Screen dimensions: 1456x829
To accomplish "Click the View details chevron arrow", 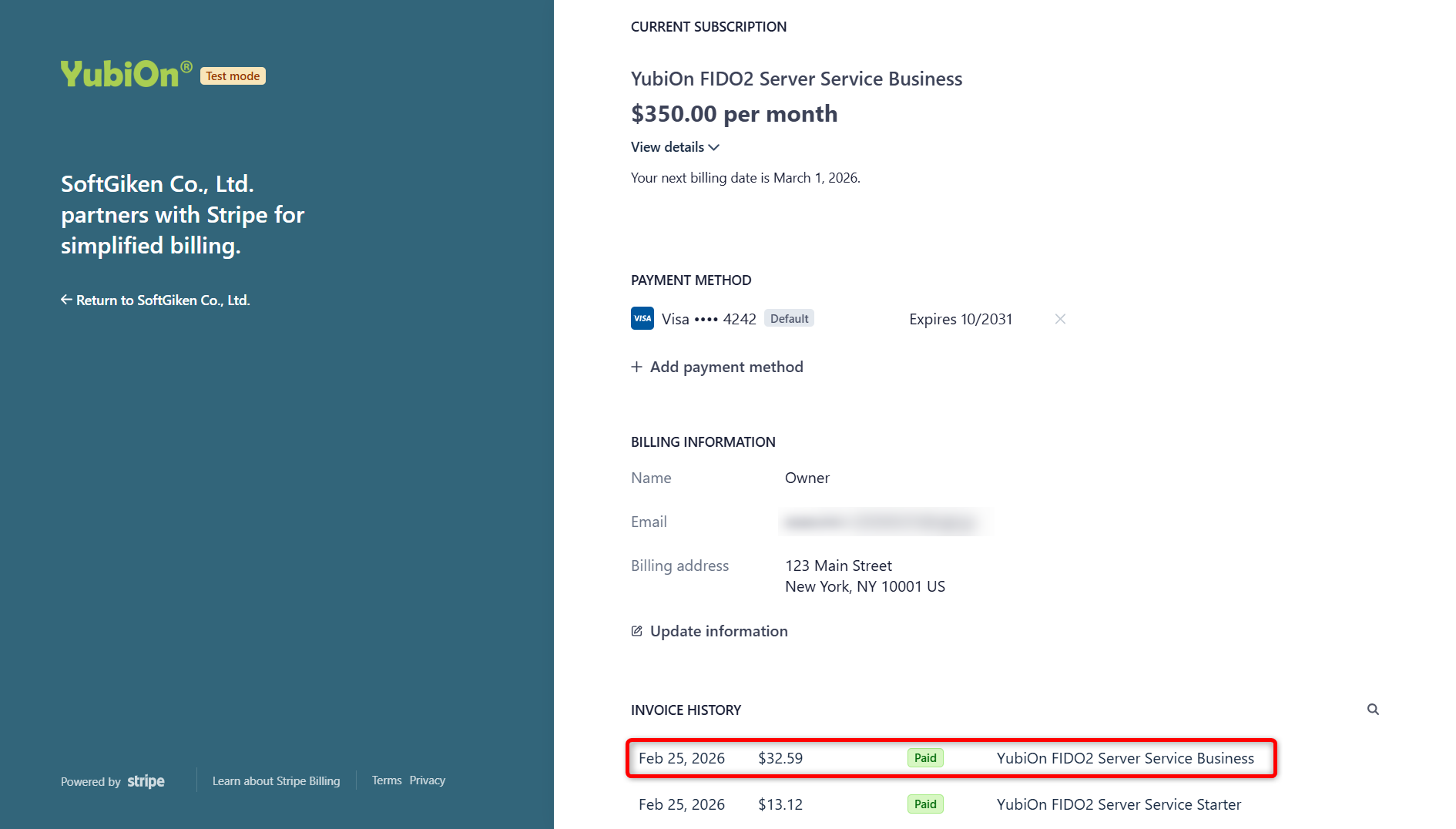I will coord(714,147).
